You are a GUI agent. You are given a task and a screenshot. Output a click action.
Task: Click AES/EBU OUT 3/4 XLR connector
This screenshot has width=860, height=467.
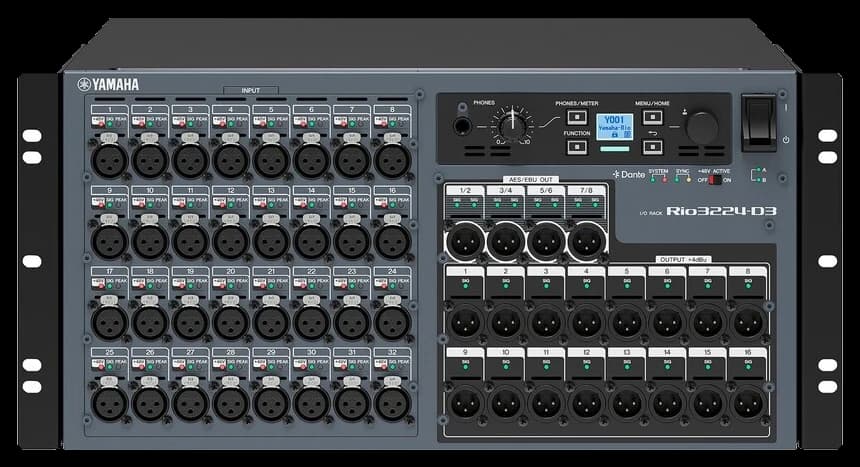pyautogui.click(x=506, y=241)
